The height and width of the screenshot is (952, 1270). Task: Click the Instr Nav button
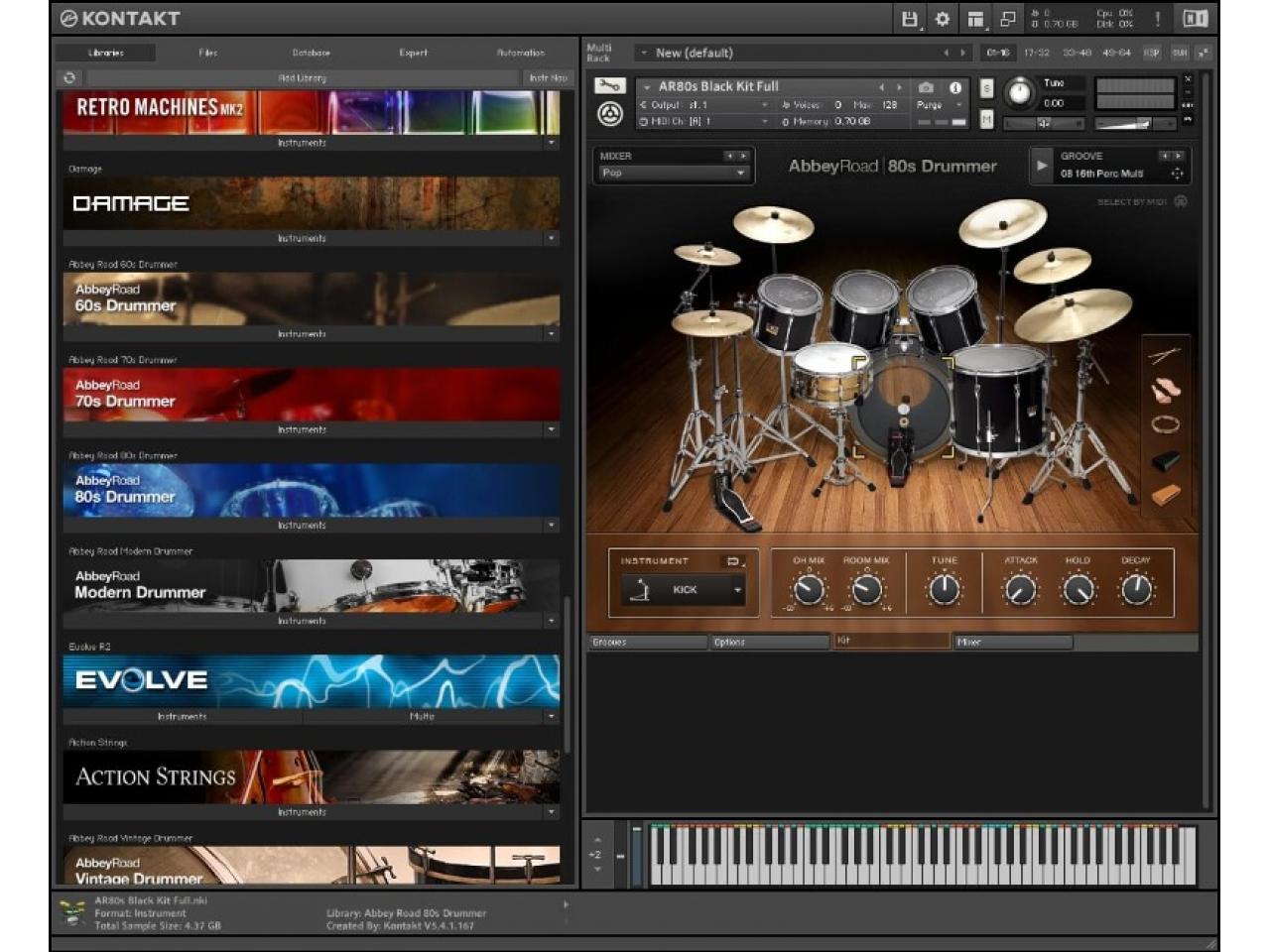(x=548, y=77)
